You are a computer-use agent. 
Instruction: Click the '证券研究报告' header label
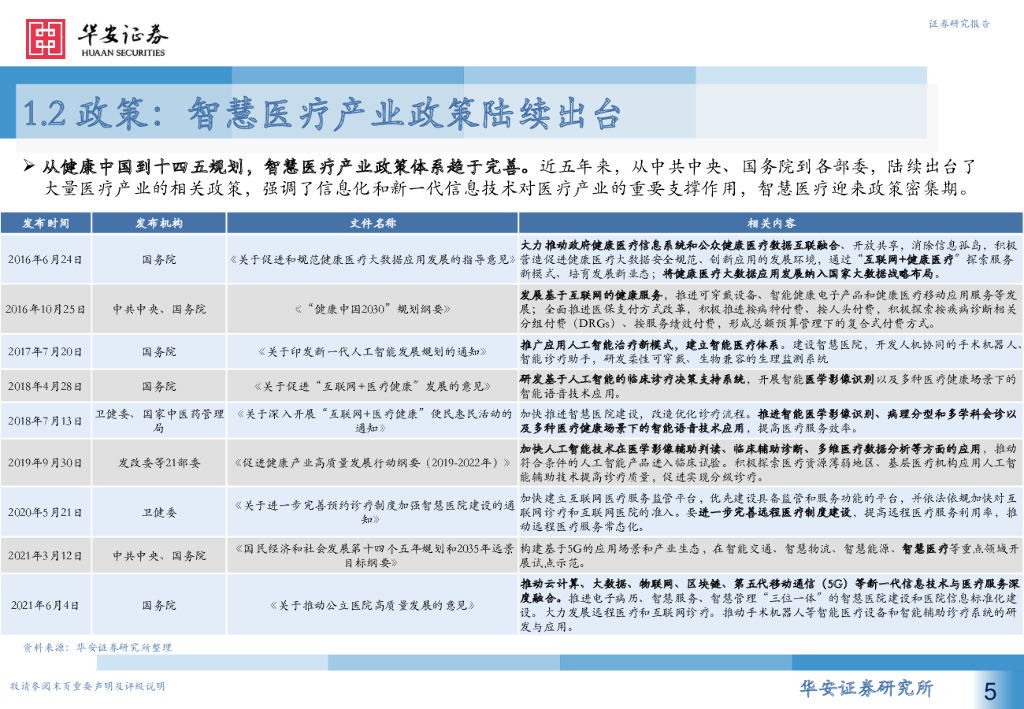click(x=959, y=24)
